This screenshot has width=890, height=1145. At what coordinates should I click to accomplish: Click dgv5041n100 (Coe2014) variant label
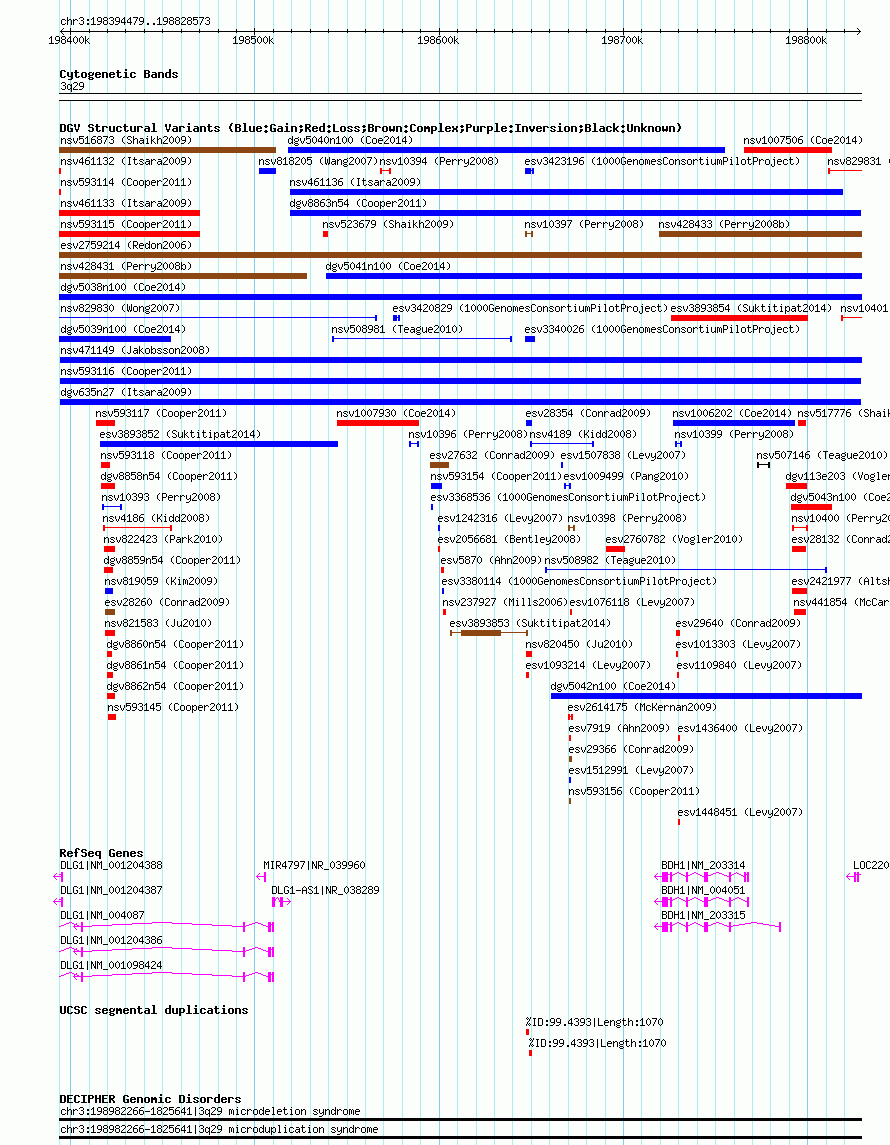(x=388, y=267)
